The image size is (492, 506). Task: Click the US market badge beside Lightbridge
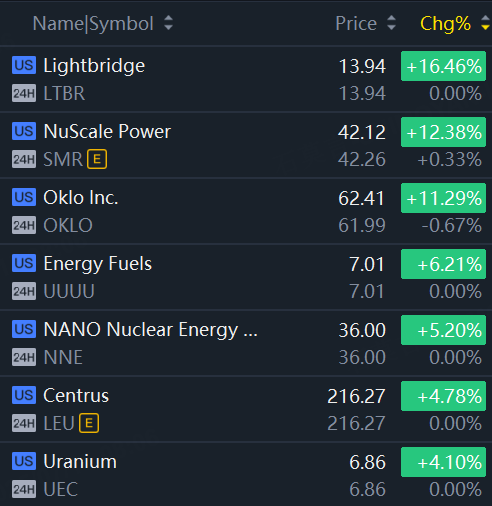[x=24, y=65]
